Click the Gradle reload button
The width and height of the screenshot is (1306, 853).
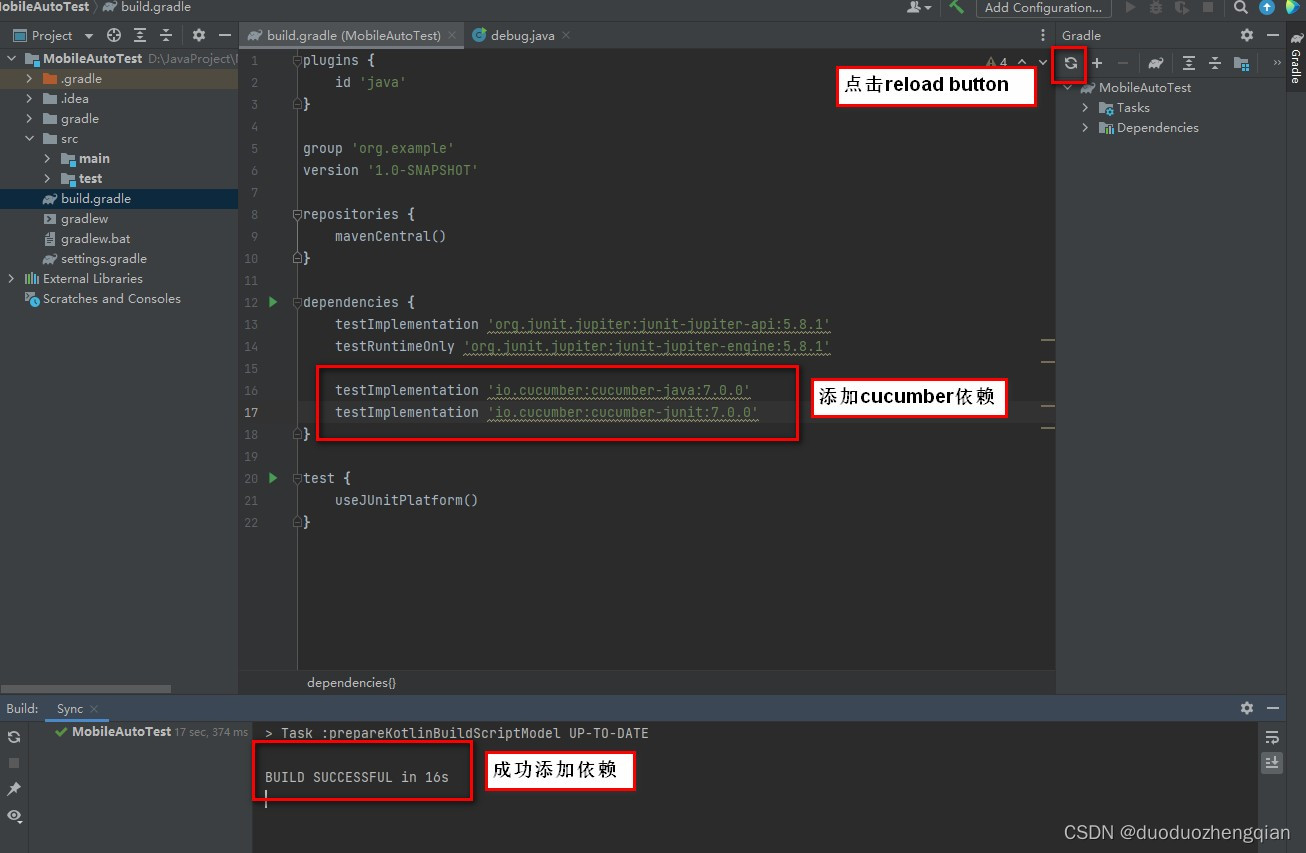(x=1069, y=63)
